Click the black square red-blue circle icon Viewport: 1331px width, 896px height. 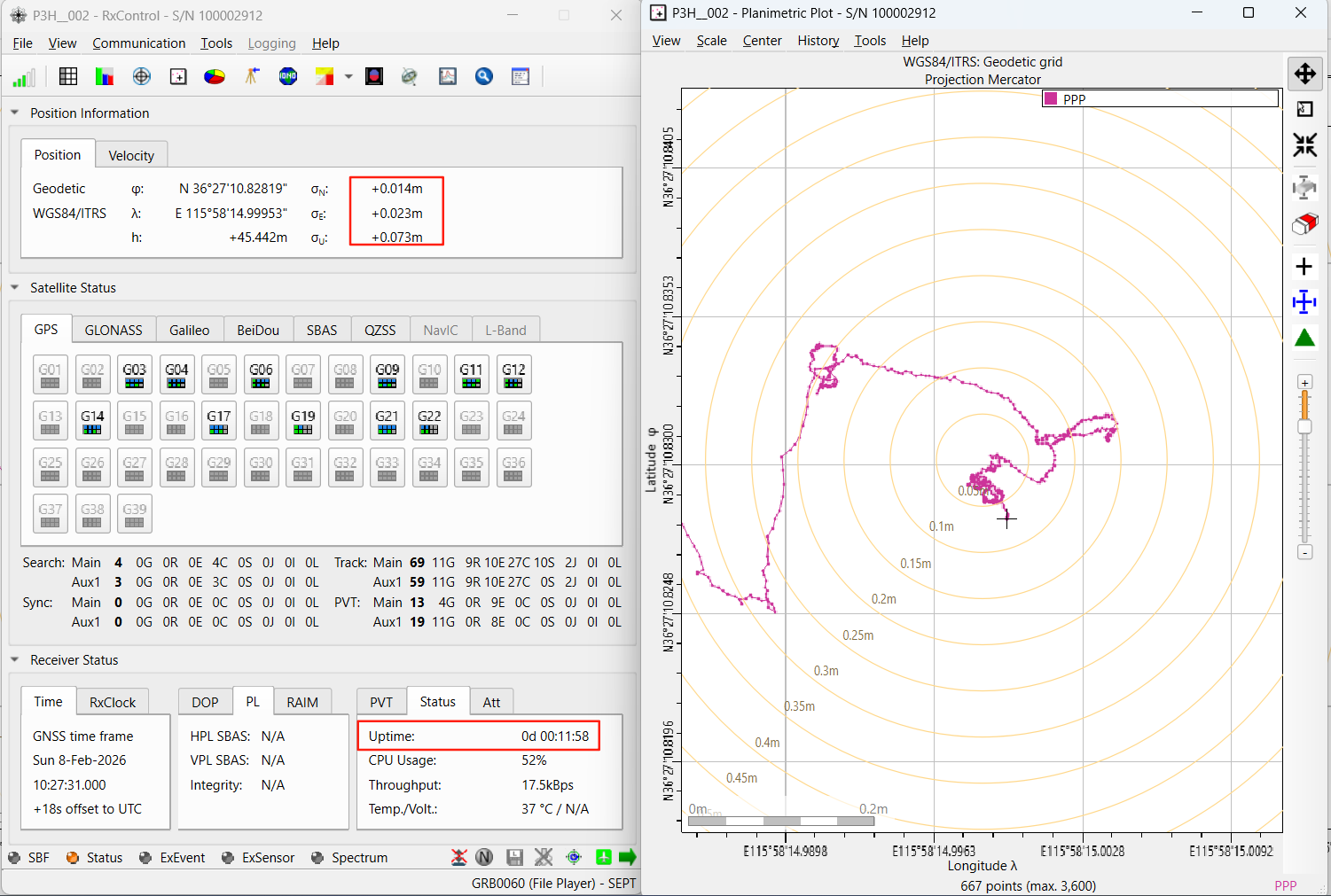point(374,76)
